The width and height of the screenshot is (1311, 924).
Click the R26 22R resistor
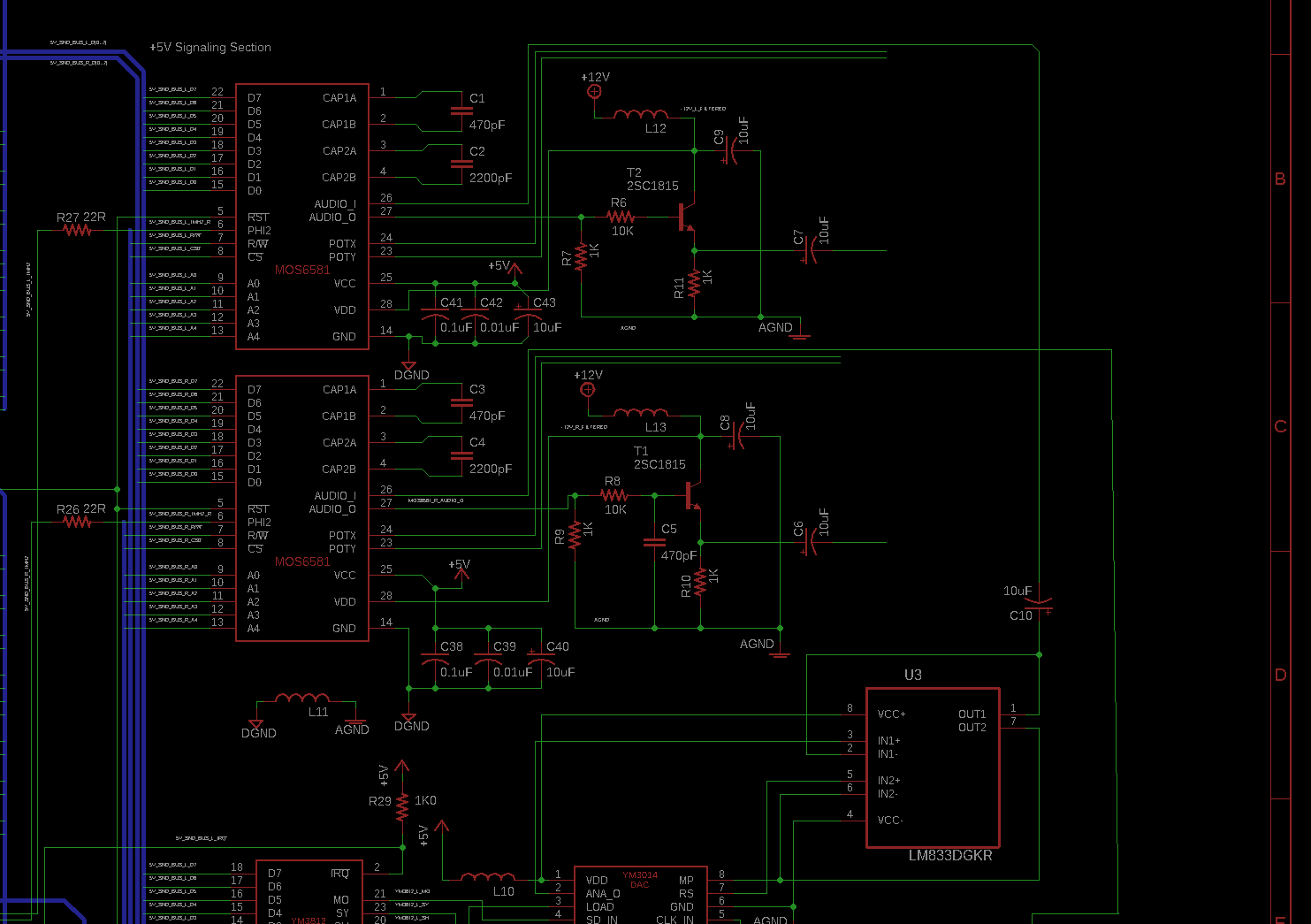point(77,522)
